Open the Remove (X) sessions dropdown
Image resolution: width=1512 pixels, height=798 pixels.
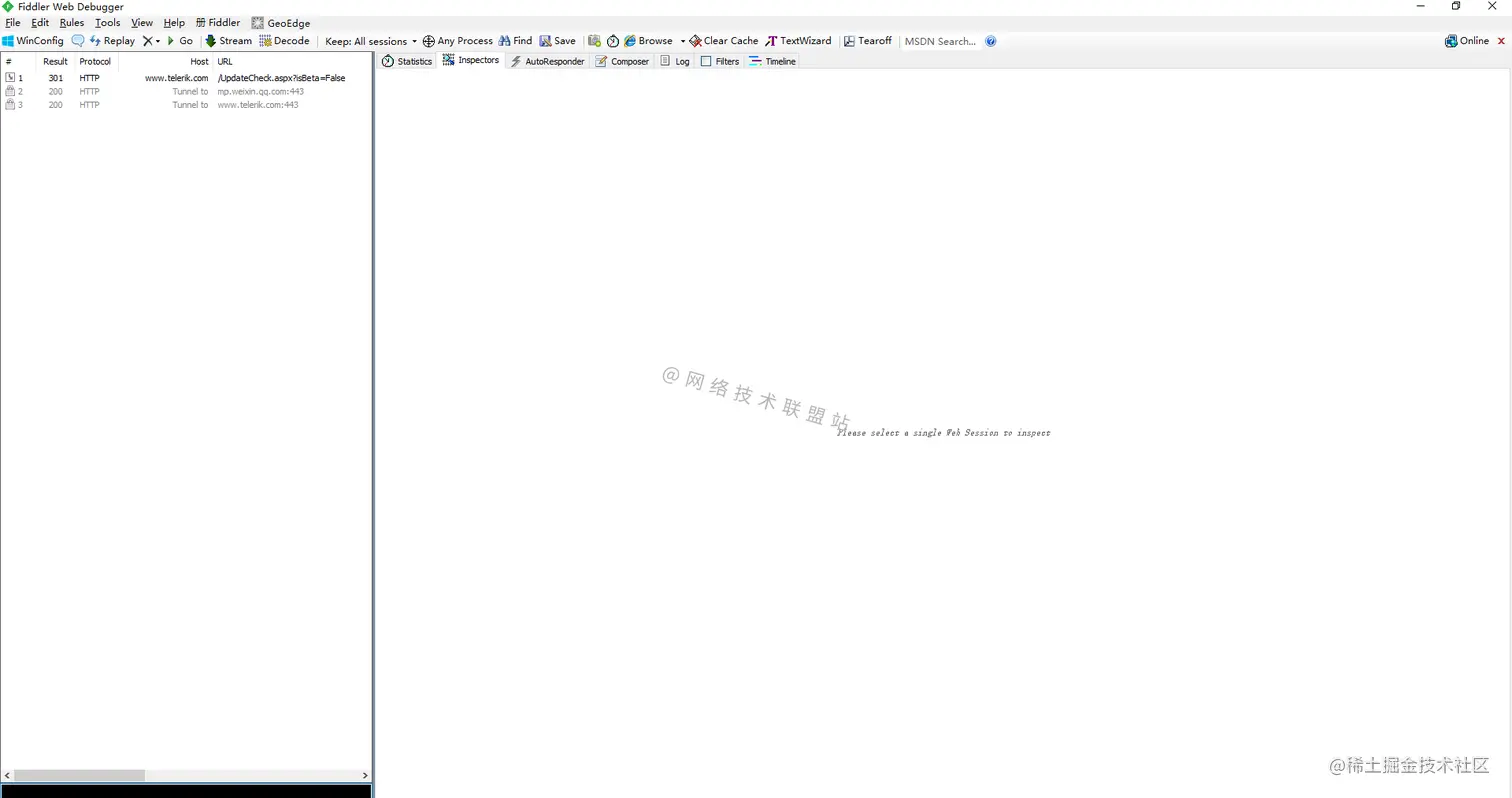(151, 41)
